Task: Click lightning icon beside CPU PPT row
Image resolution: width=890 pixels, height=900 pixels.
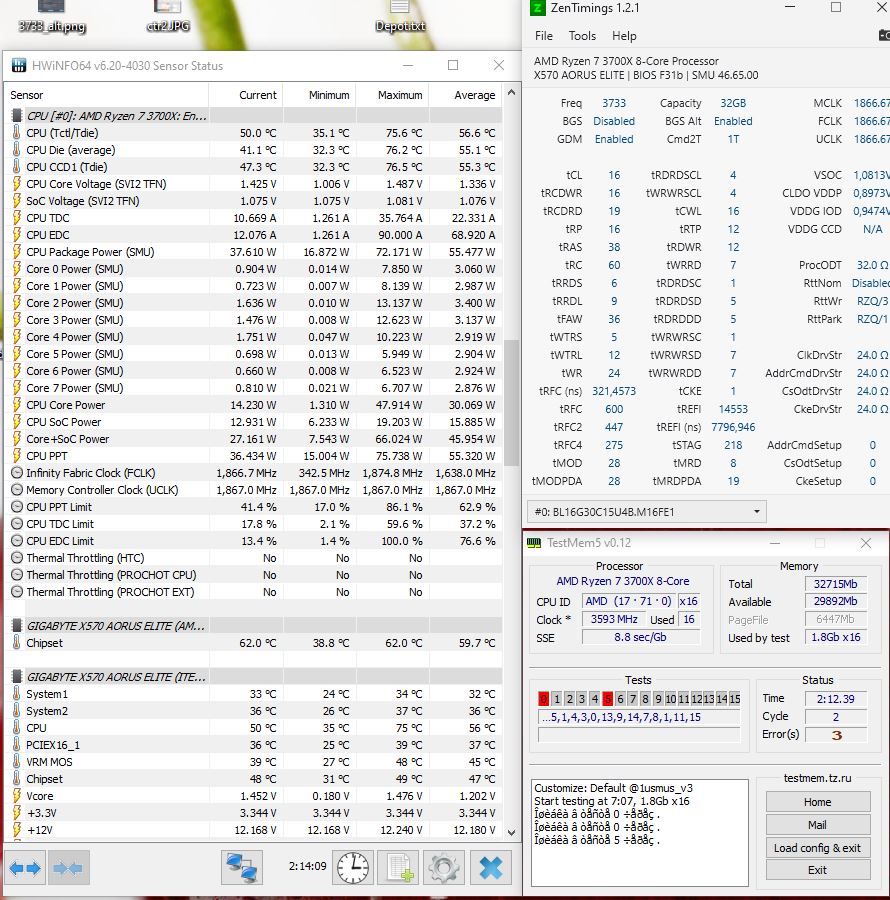Action: coord(17,456)
